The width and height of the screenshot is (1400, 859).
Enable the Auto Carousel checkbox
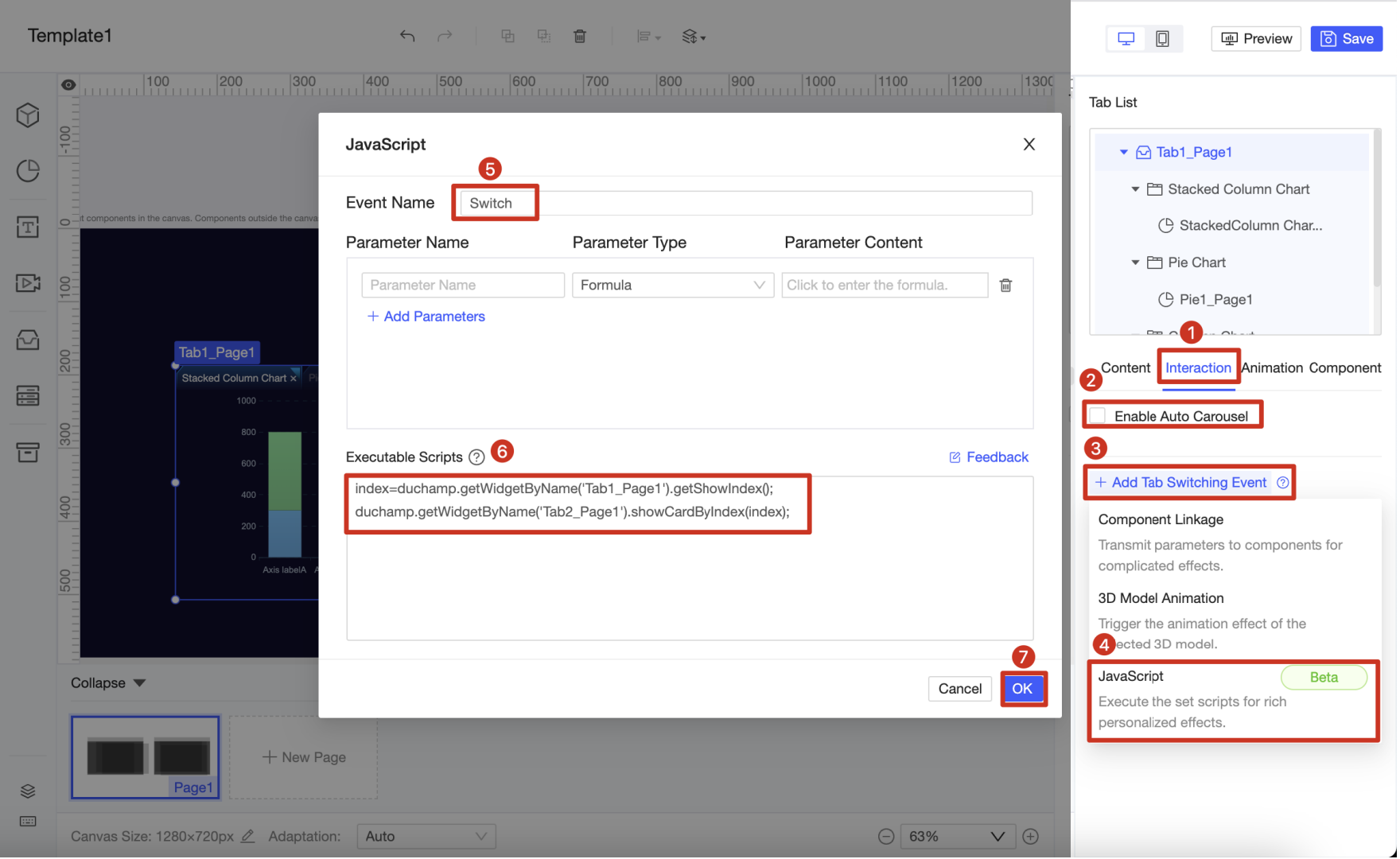[x=1098, y=414]
